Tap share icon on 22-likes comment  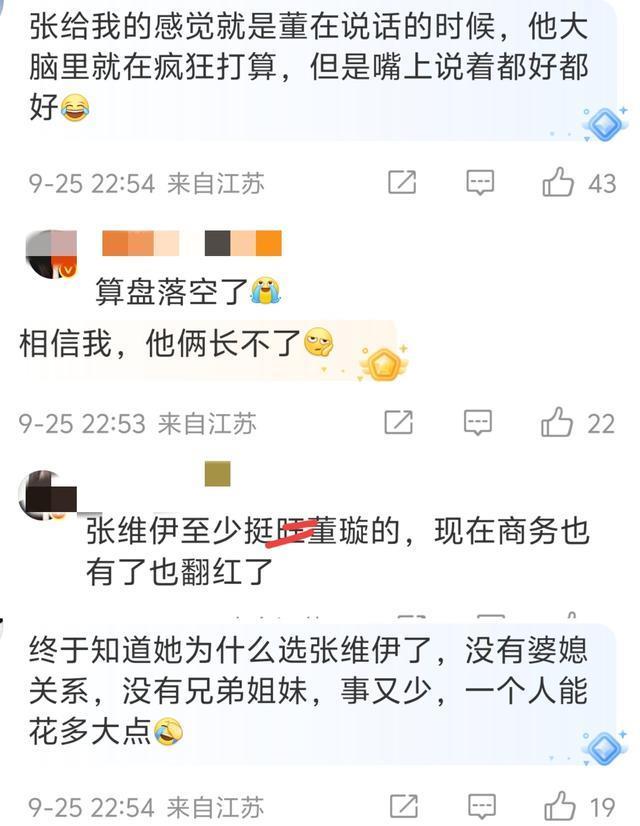pos(399,422)
